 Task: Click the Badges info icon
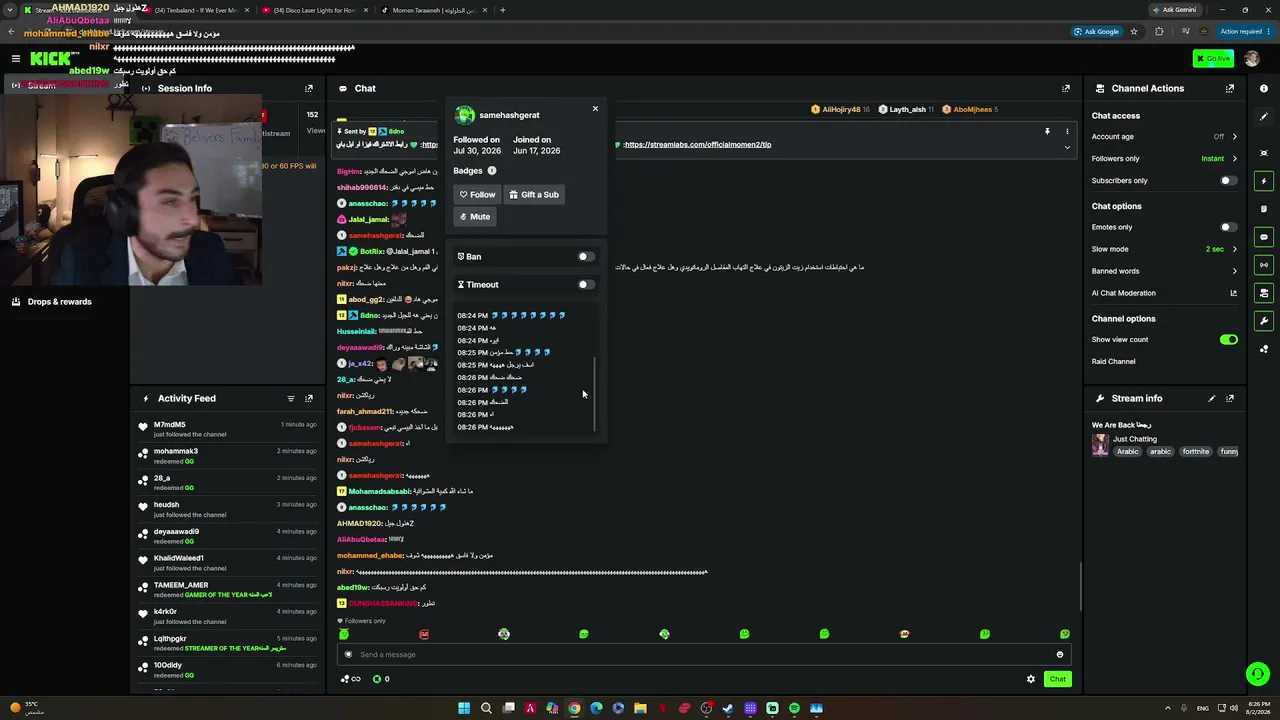pos(491,171)
